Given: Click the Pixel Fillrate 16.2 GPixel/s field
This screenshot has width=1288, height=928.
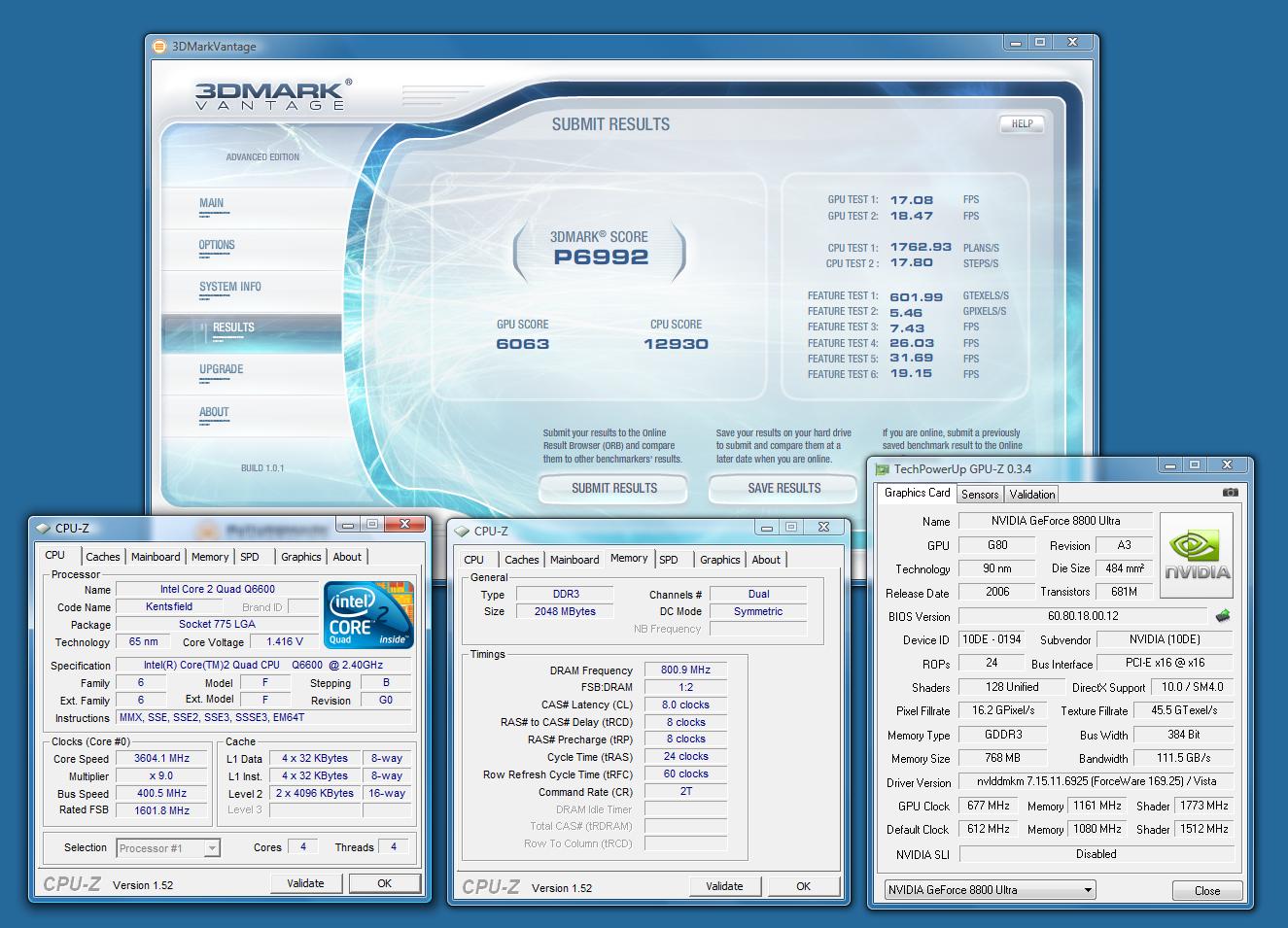Looking at the screenshot, I should (1002, 710).
